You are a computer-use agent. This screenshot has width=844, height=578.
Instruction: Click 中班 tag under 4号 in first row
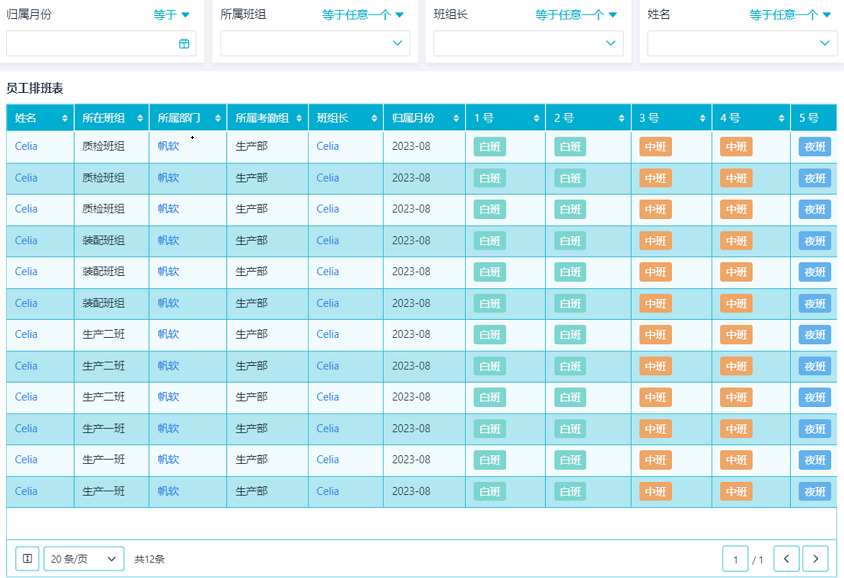736,147
